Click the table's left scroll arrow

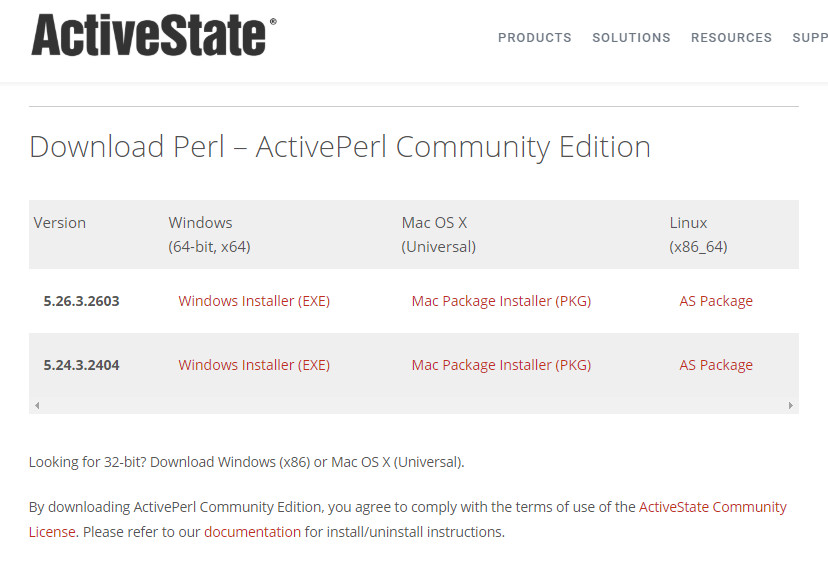click(x=37, y=405)
